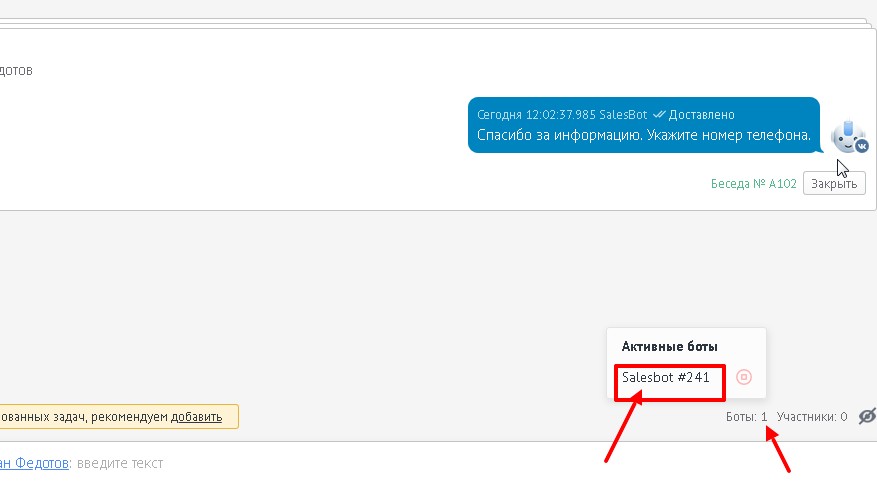This screenshot has height=495, width=877.
Task: Click the Доставлено delivery status label
Action: point(701,115)
